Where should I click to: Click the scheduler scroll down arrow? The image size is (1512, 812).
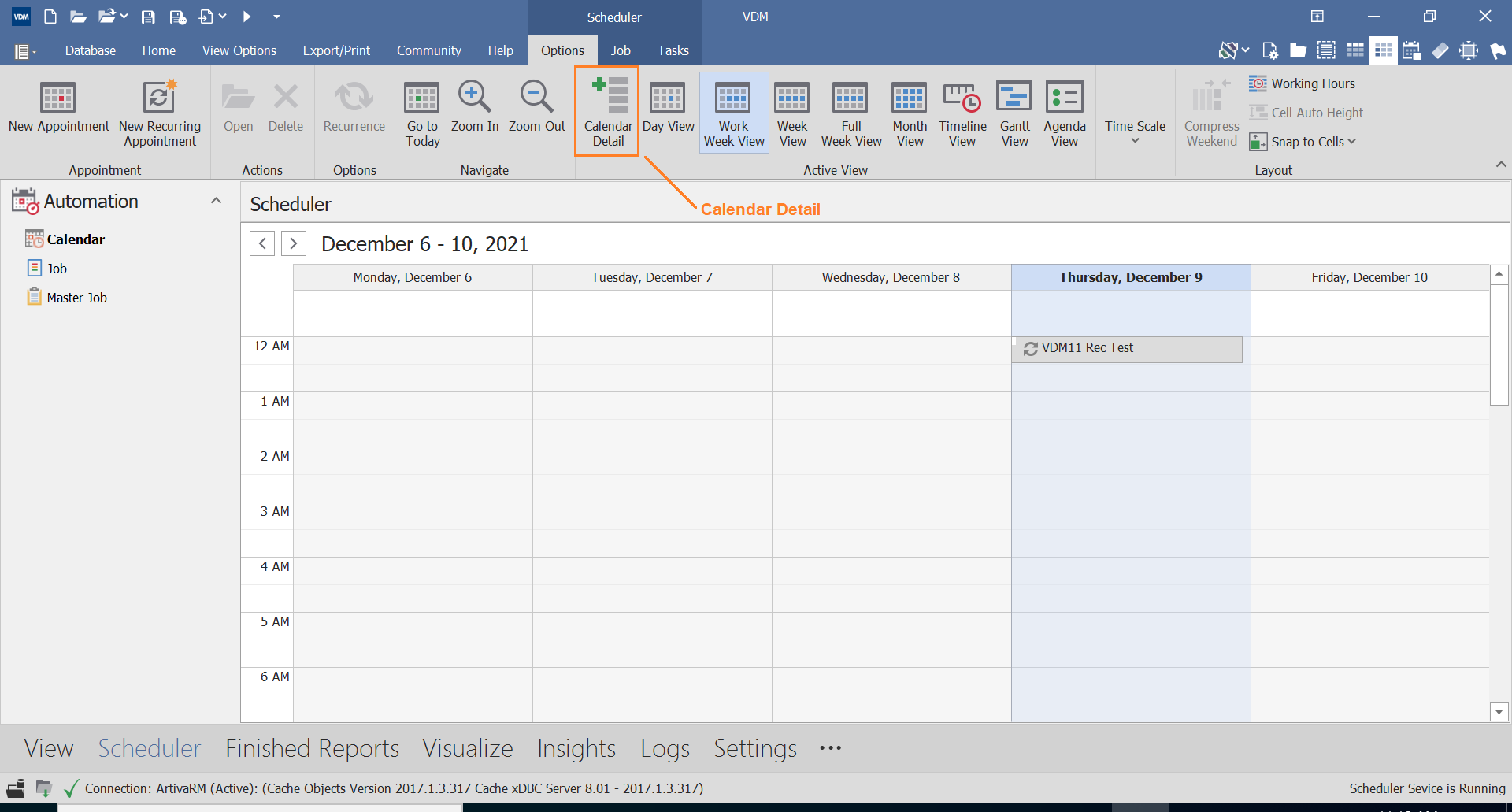pos(1499,712)
